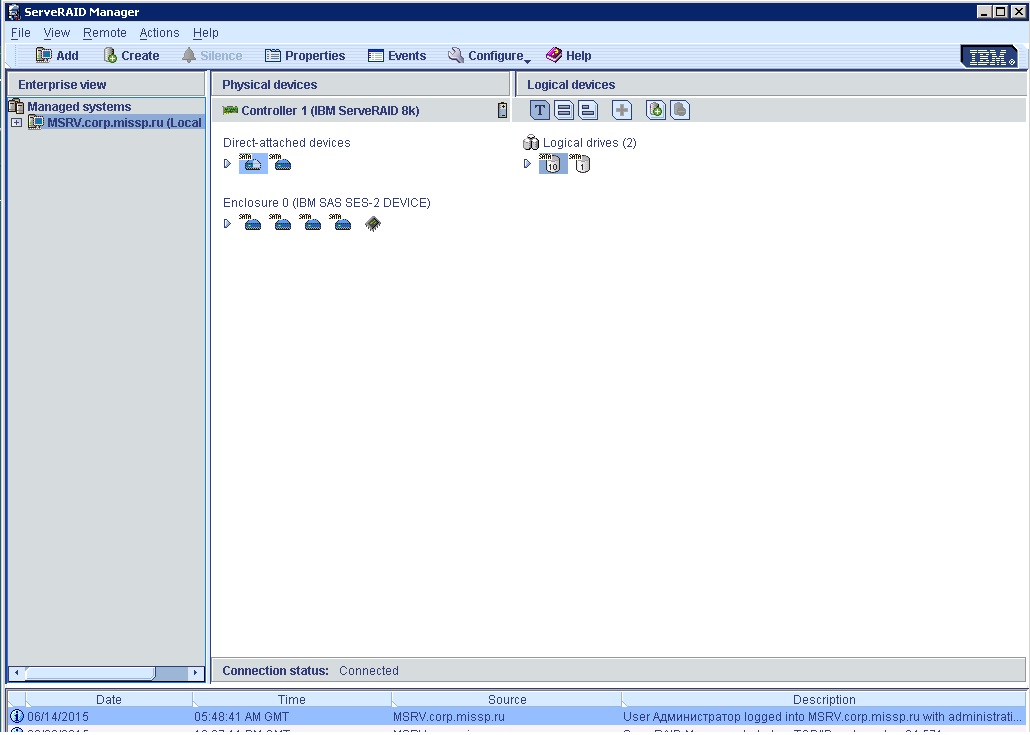The width and height of the screenshot is (1030, 735).
Task: Toggle the text description view (T)
Action: (540, 110)
